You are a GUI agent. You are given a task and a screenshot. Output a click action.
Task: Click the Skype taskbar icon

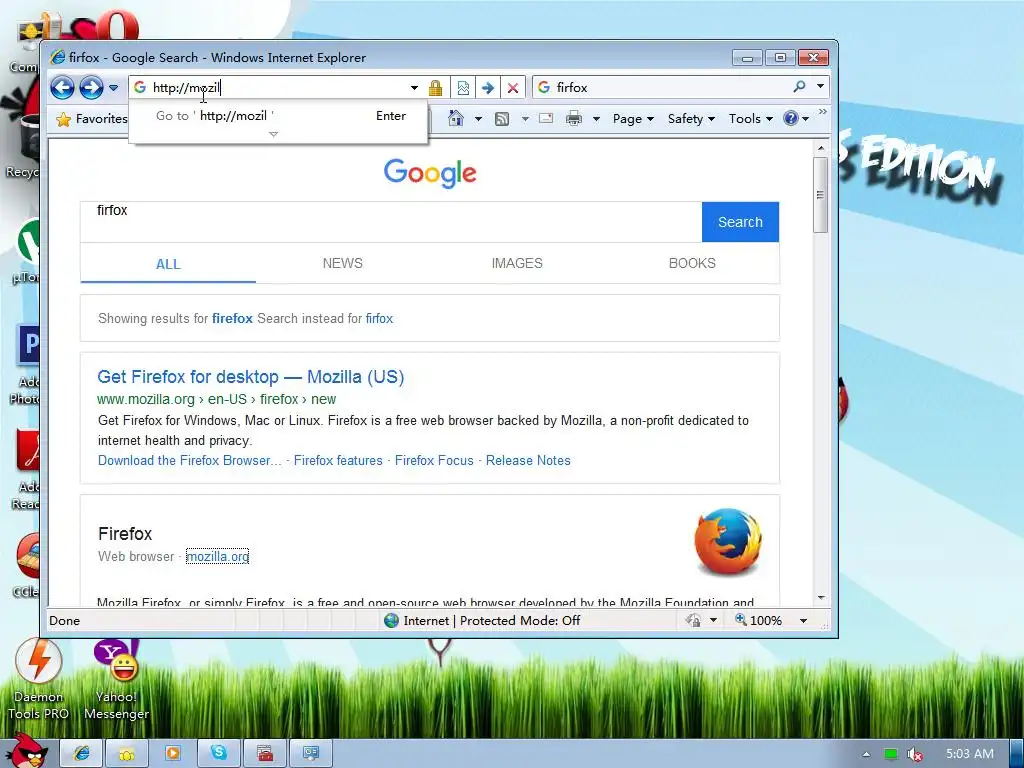point(219,753)
